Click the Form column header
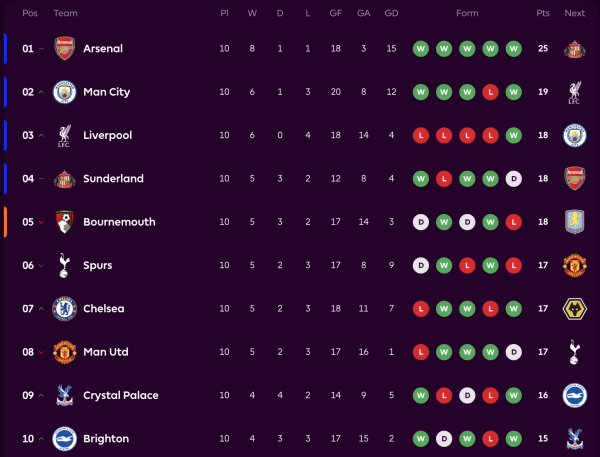The height and width of the screenshot is (457, 600). coord(467,14)
